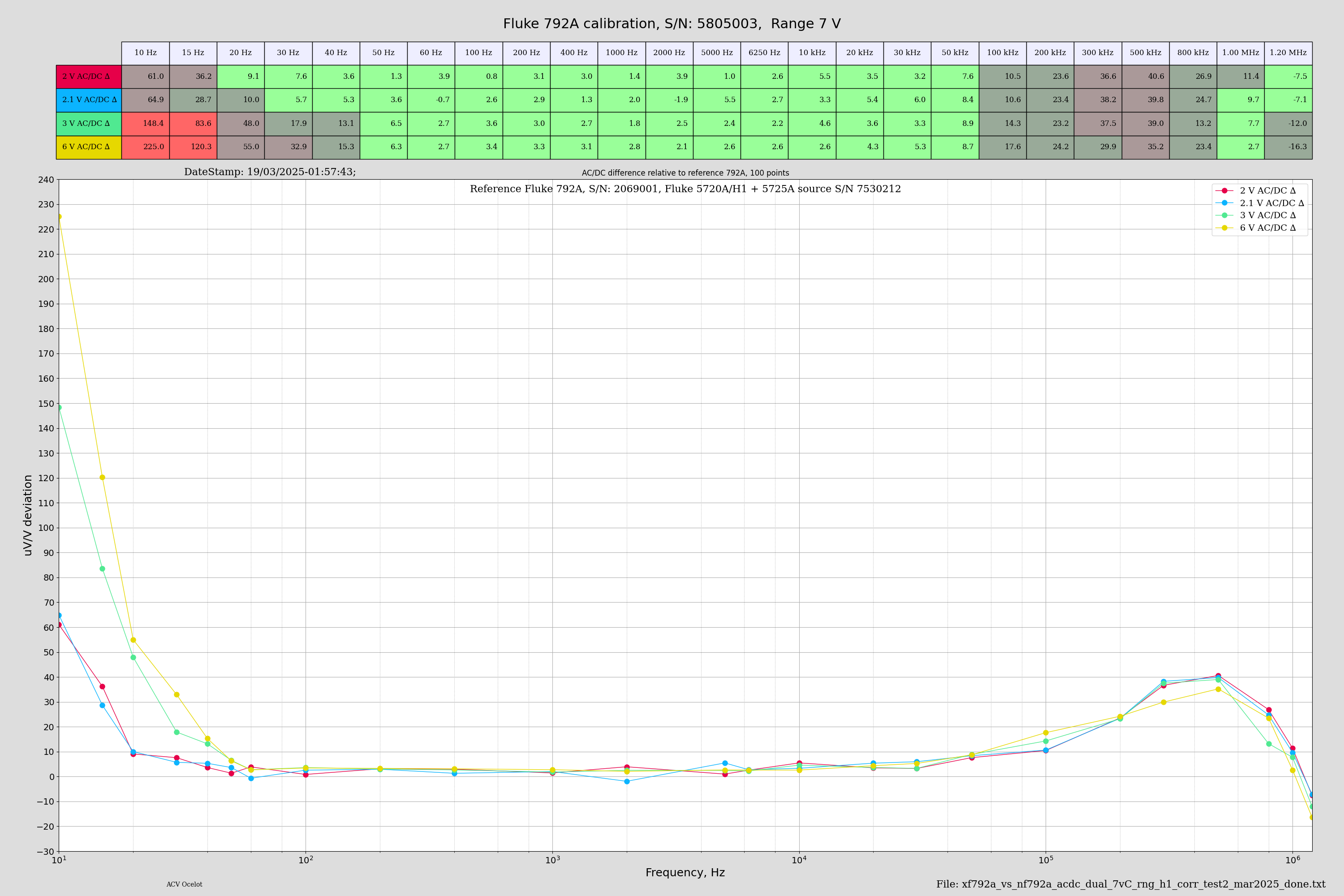Click the Reference Fluke 792A annotation text

[685, 189]
